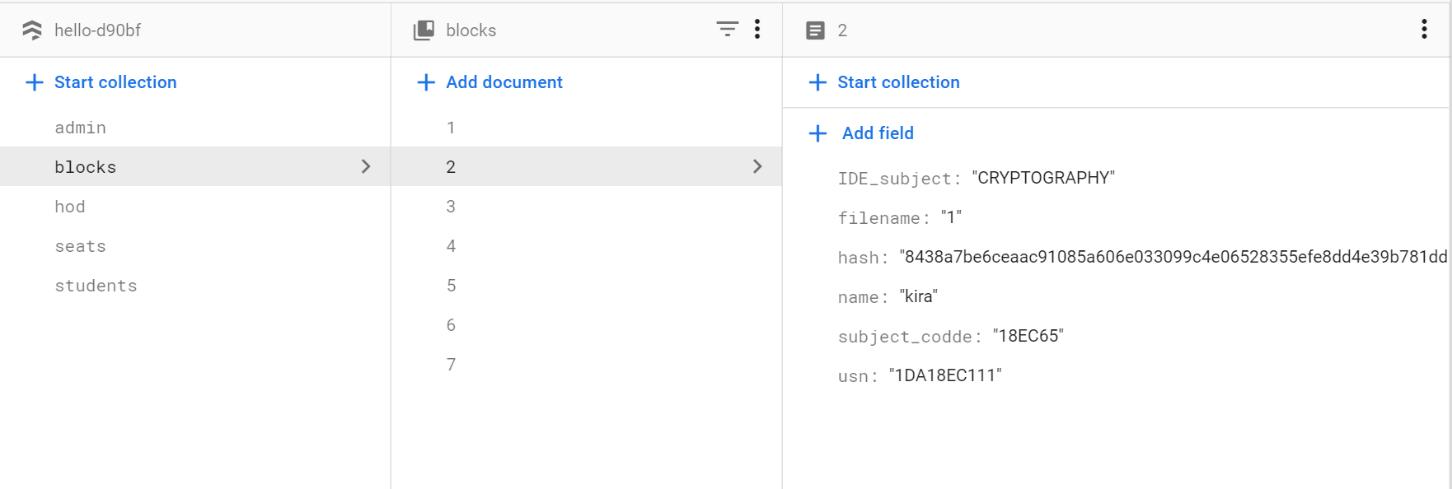This screenshot has width=1452, height=489.
Task: Click plus icon next to Add document
Action: click(x=426, y=82)
